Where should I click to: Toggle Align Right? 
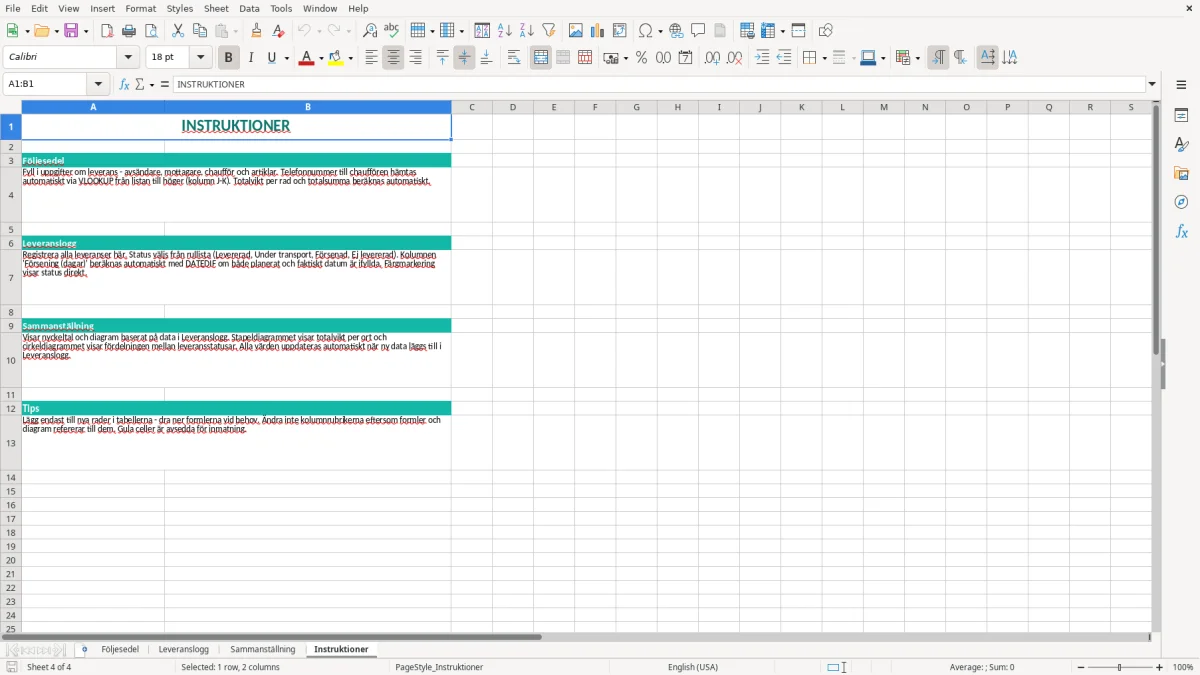(x=415, y=58)
